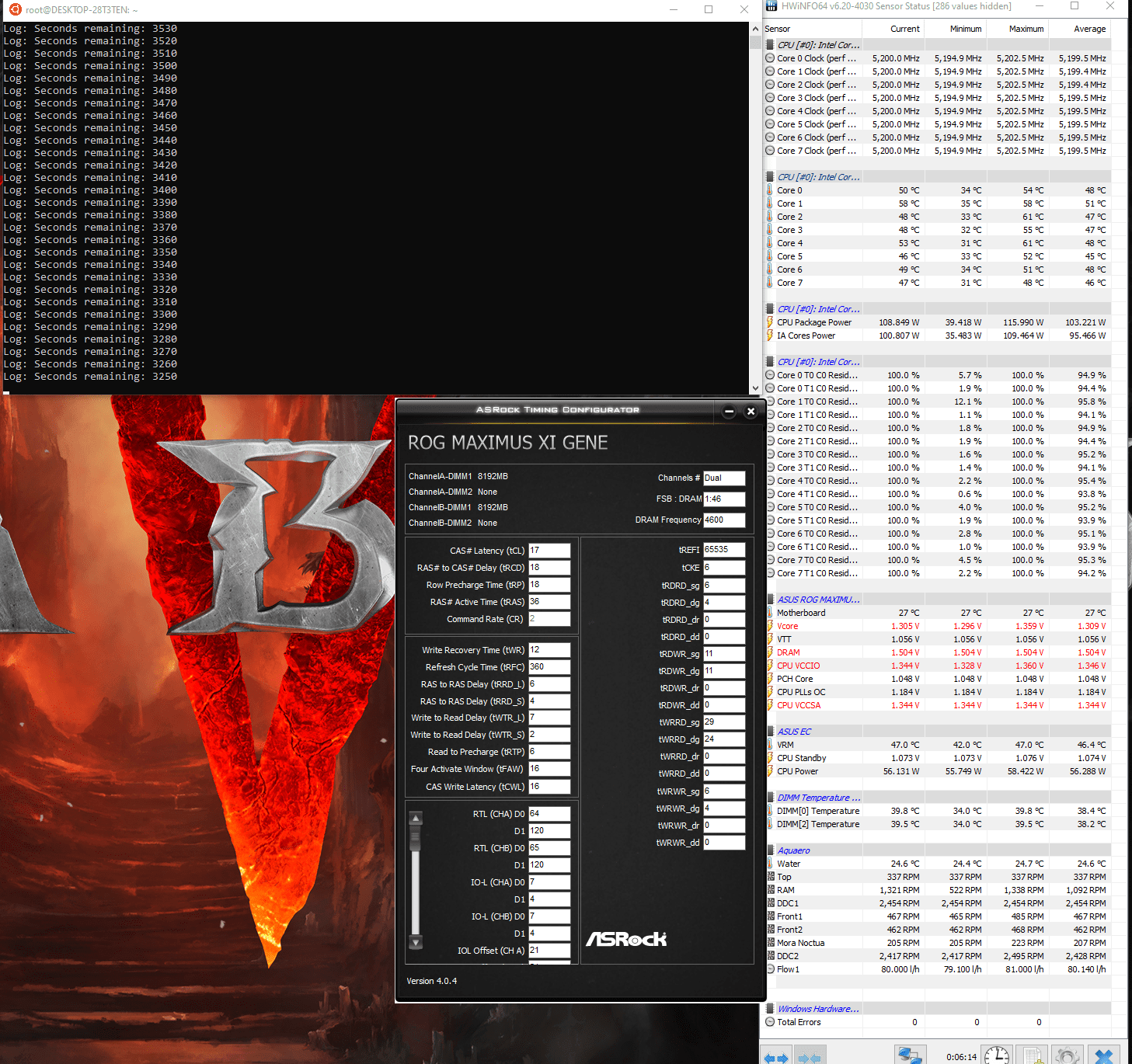1132x1064 pixels.
Task: Select the Windows Hardware... sensor group header
Action: (818, 1009)
